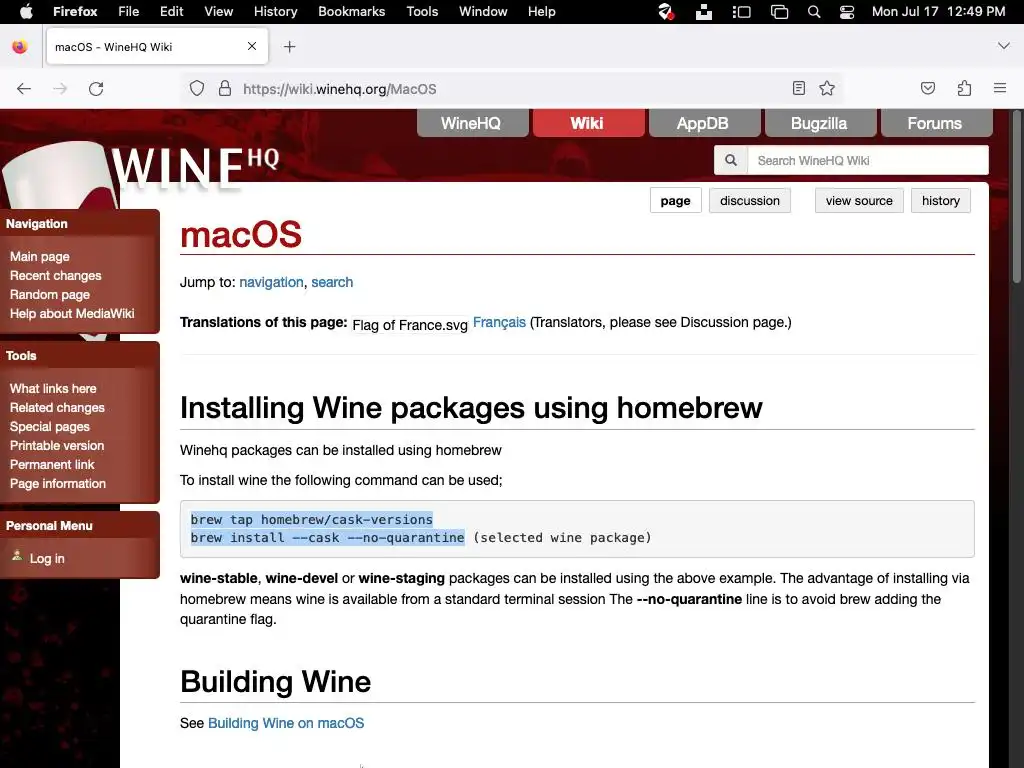Switch to the WineHQ site tab
The width and height of the screenshot is (1024, 768).
[x=472, y=123]
